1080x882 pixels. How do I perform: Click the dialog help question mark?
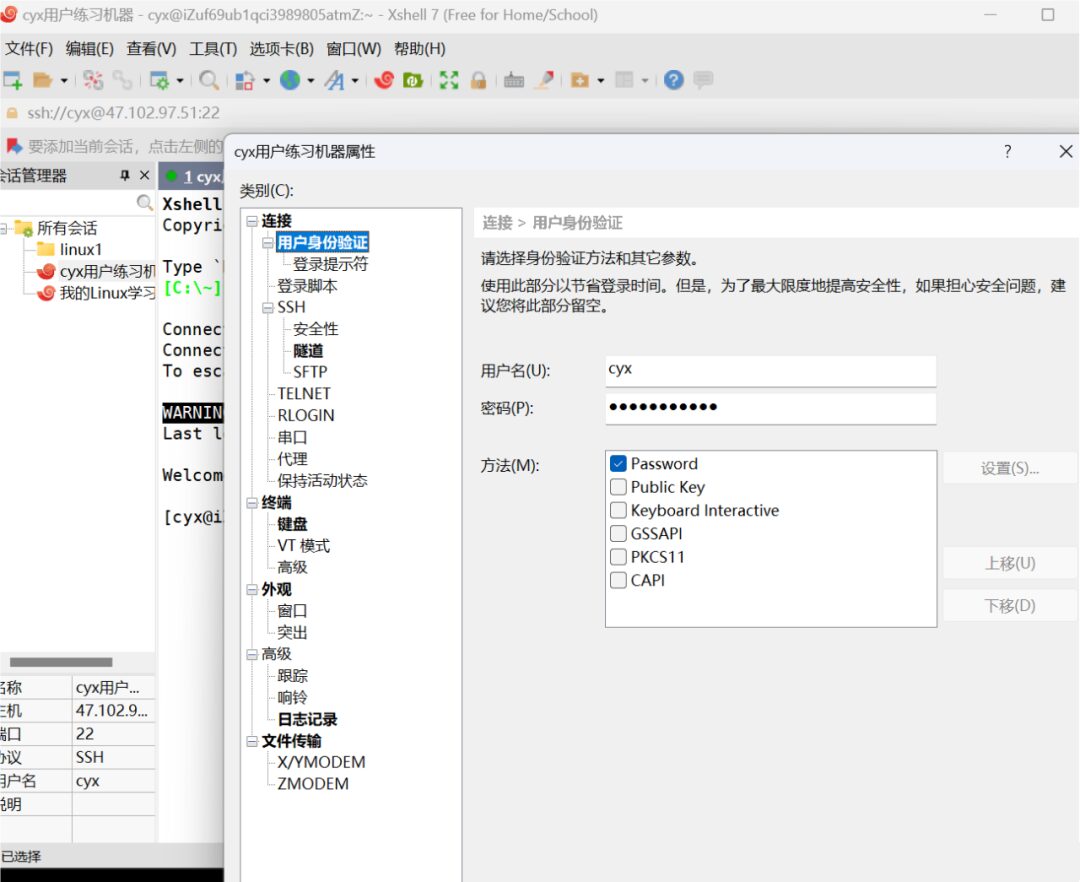pos(1008,151)
